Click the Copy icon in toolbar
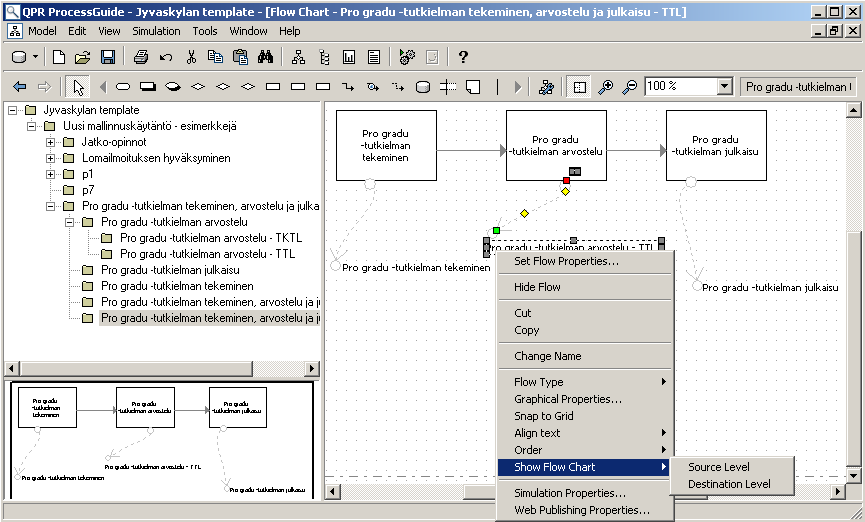 click(215, 57)
